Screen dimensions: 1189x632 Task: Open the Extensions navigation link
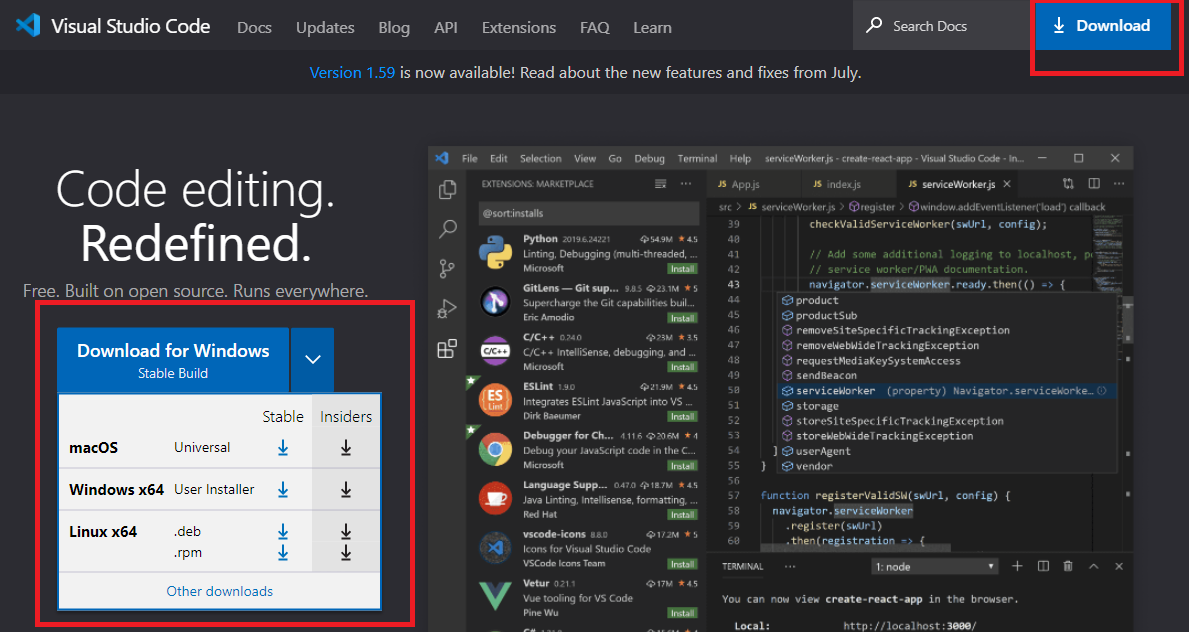click(x=519, y=27)
